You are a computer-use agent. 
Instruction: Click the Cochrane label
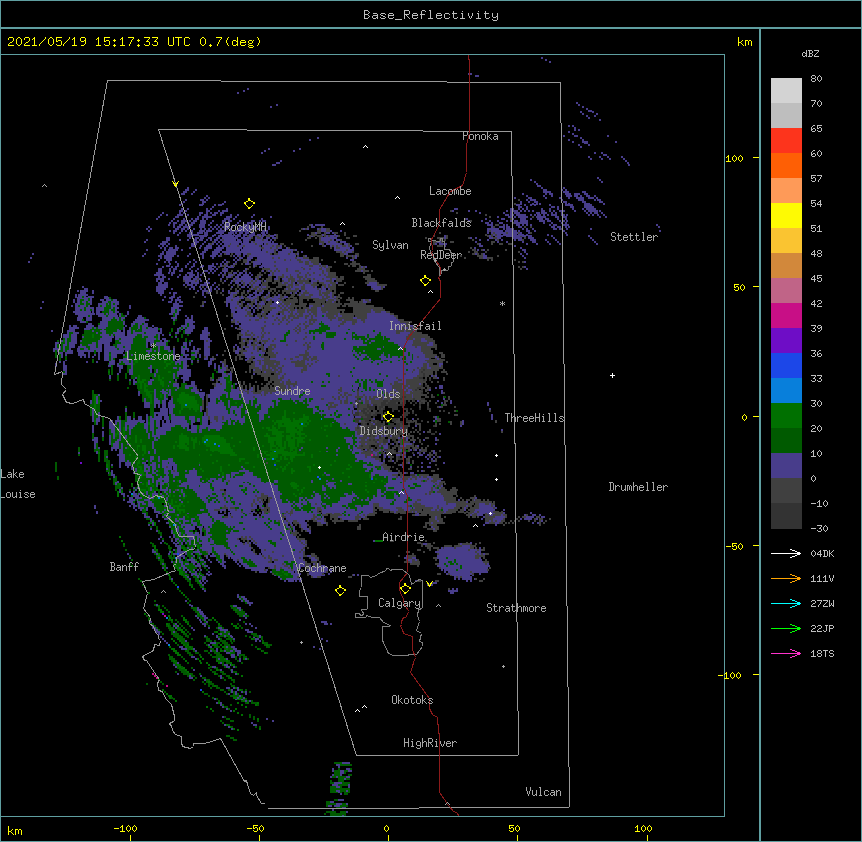coord(322,568)
